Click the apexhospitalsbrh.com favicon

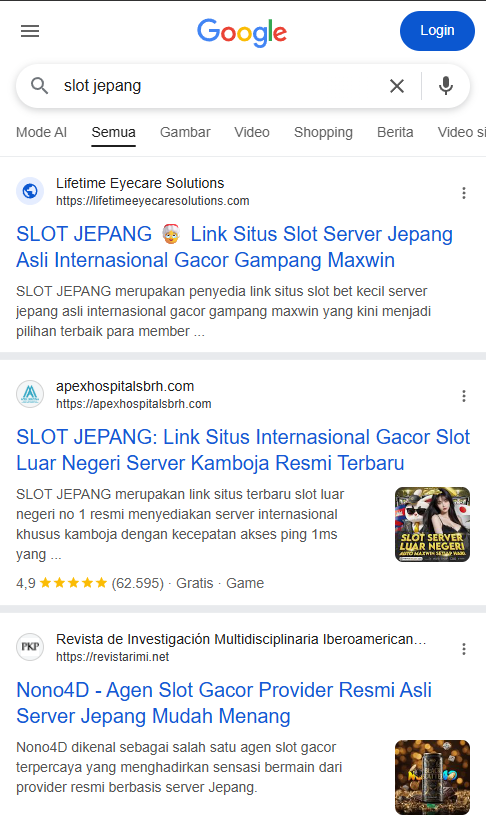[x=30, y=394]
